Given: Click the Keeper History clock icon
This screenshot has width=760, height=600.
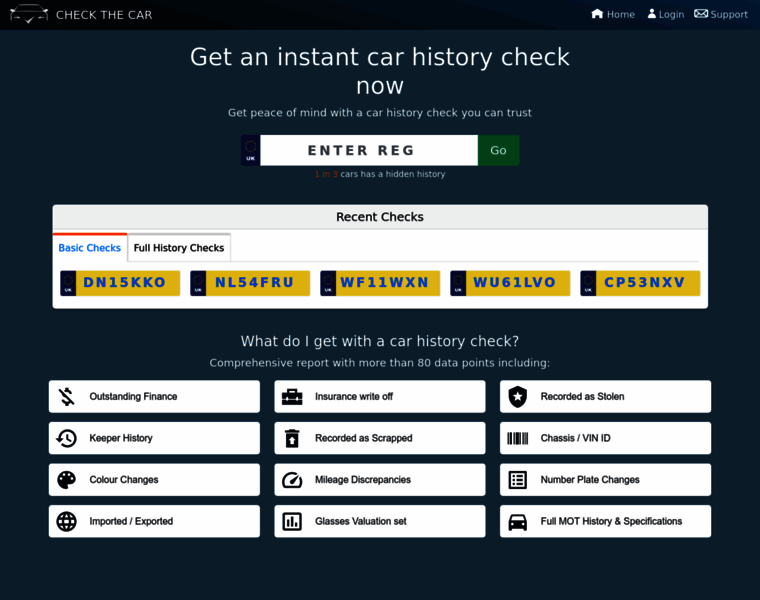Looking at the screenshot, I should 66,438.
